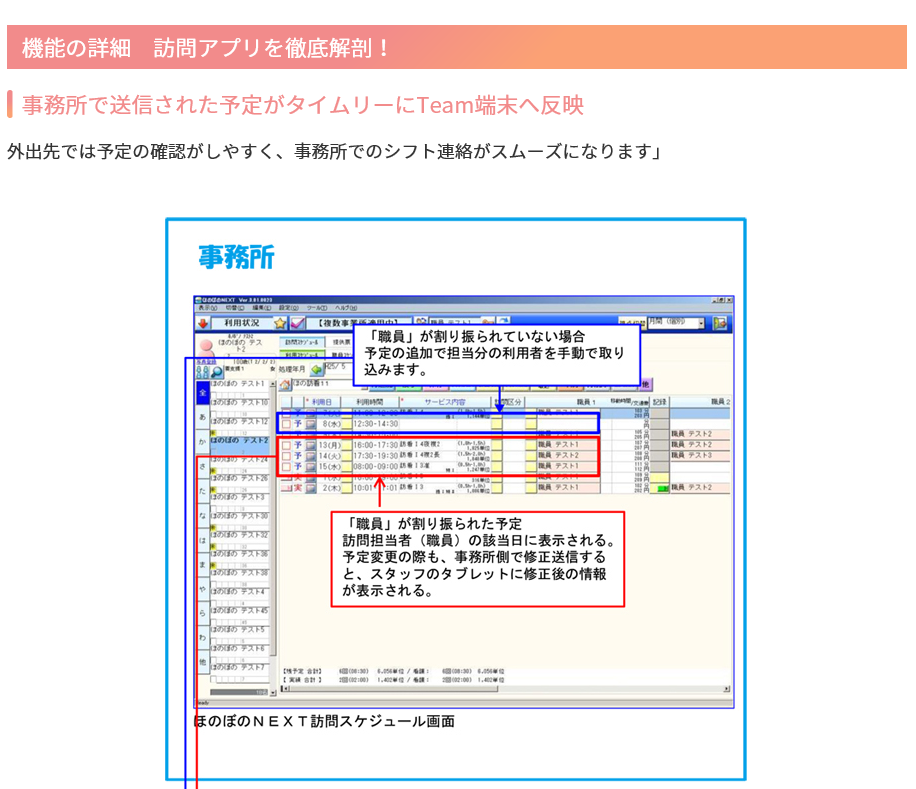This screenshot has width=916, height=789.
Task: Select the 他 kana index tab
Action: click(x=203, y=662)
